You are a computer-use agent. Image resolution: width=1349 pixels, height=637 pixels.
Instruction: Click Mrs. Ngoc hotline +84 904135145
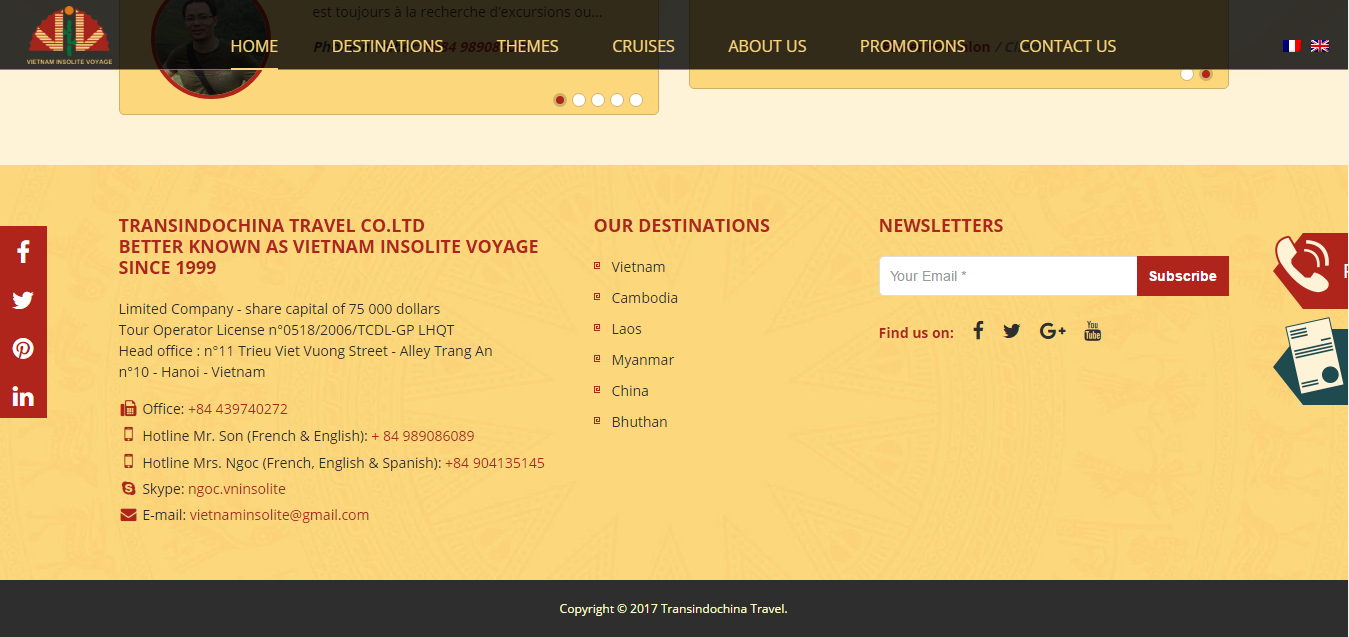[x=495, y=463]
